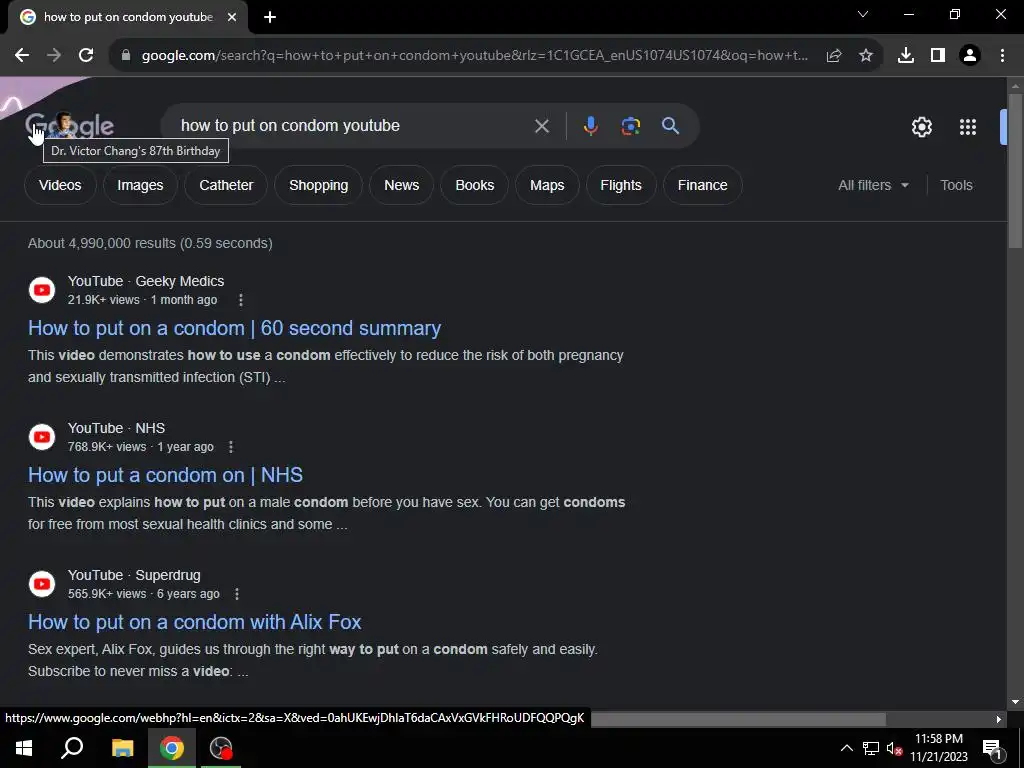Switch to the Books results
The width and height of the screenshot is (1024, 768).
(x=475, y=185)
